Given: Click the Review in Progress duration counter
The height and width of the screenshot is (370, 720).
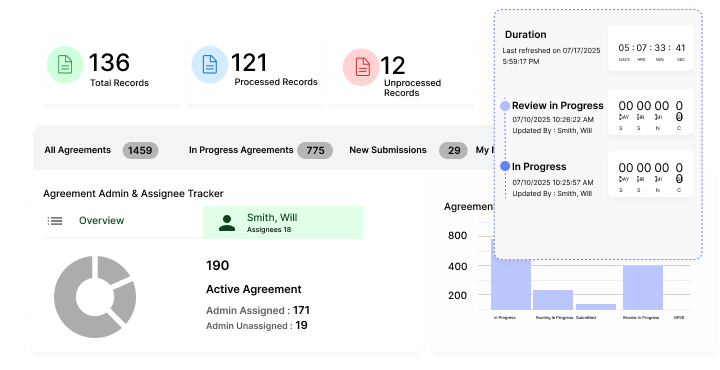Looking at the screenshot, I should click(651, 112).
